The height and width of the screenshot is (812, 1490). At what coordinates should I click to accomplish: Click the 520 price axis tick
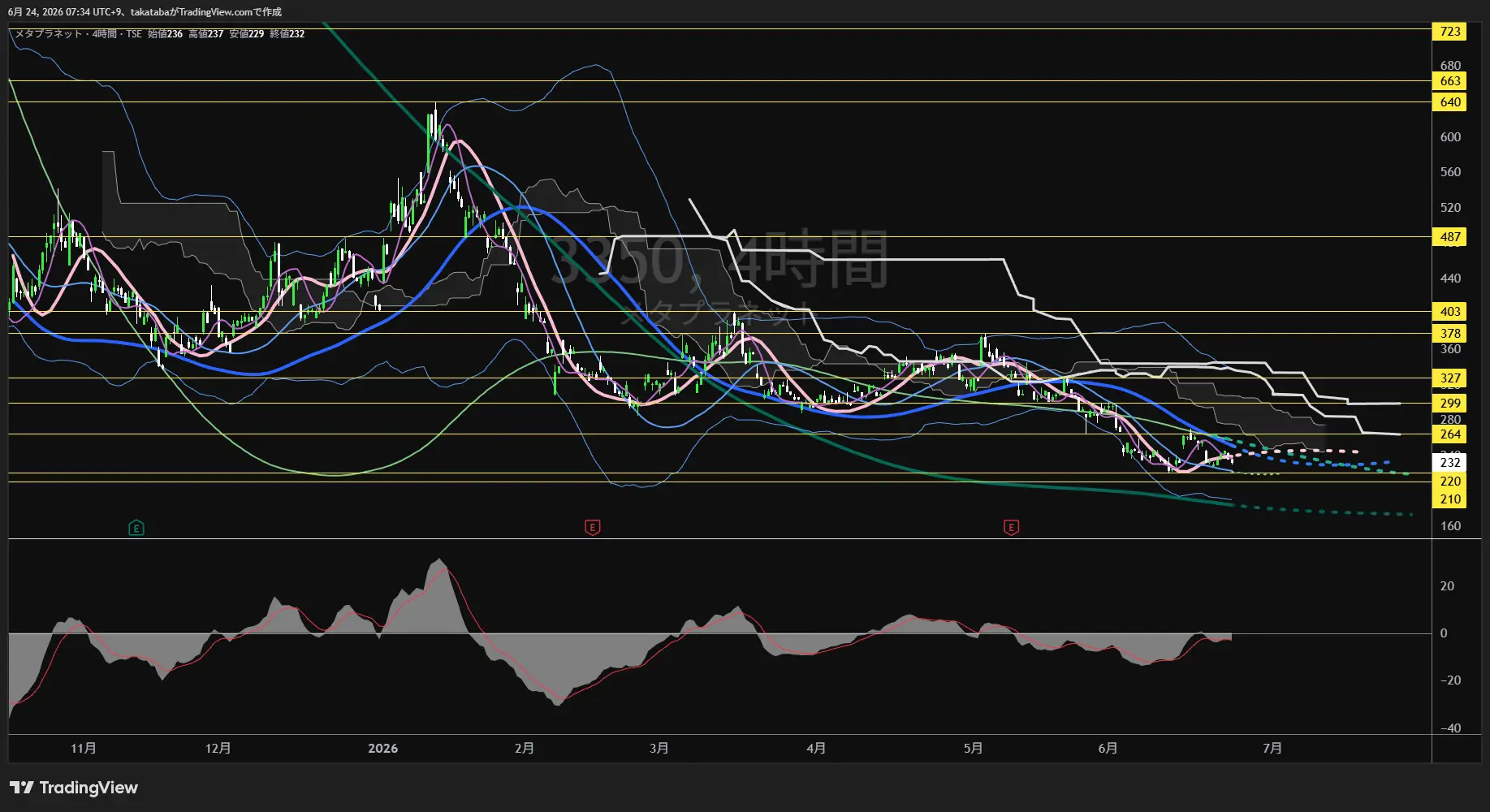tap(1450, 208)
